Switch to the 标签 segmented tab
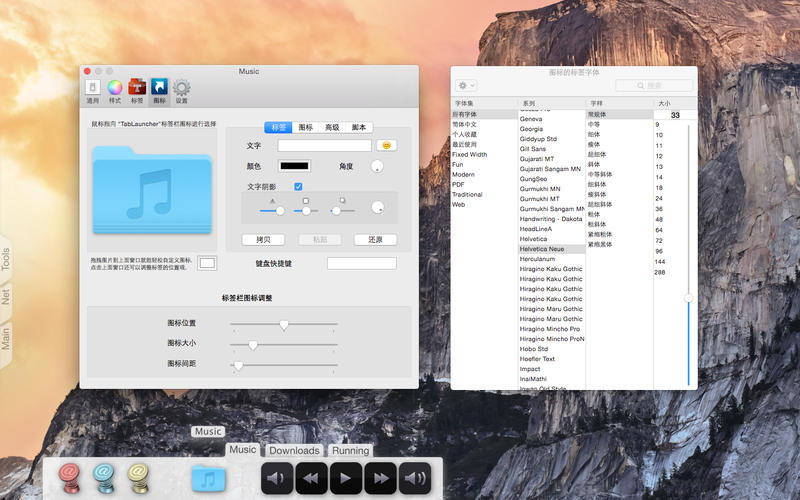The width and height of the screenshot is (800, 500). [x=279, y=127]
